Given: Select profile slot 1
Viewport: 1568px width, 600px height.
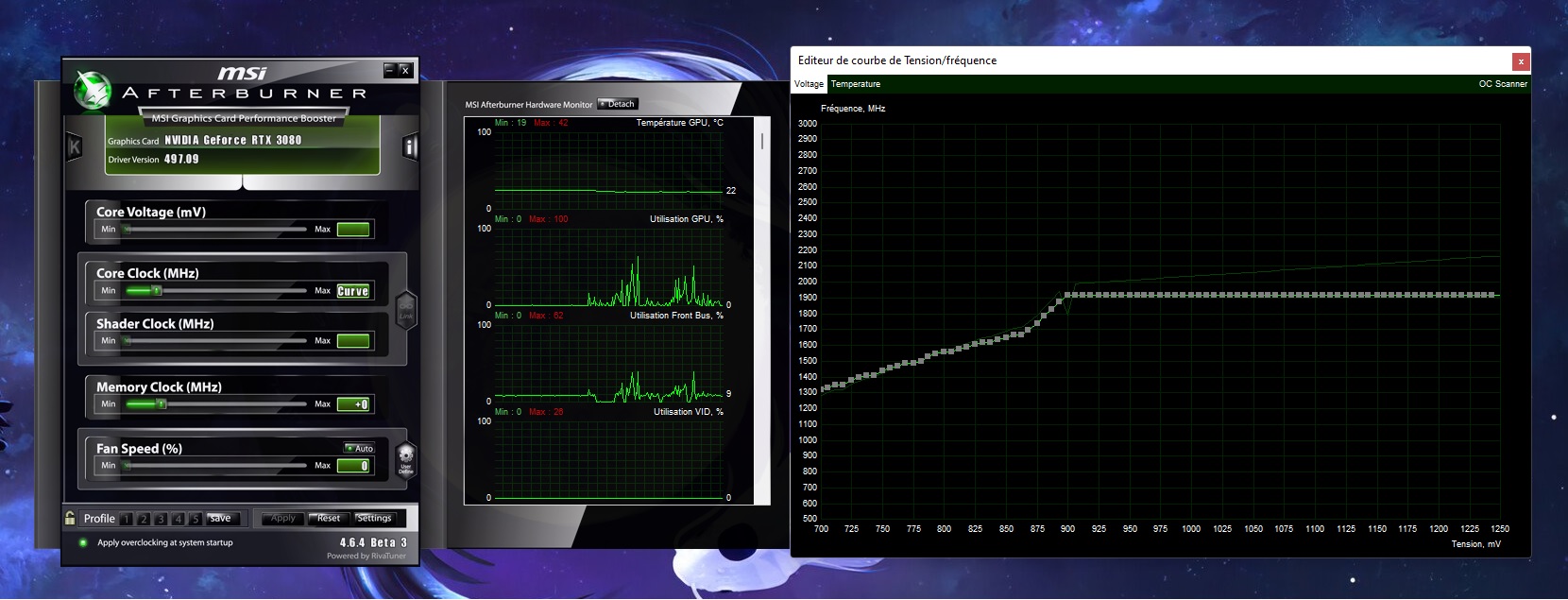Looking at the screenshot, I should pos(126,519).
